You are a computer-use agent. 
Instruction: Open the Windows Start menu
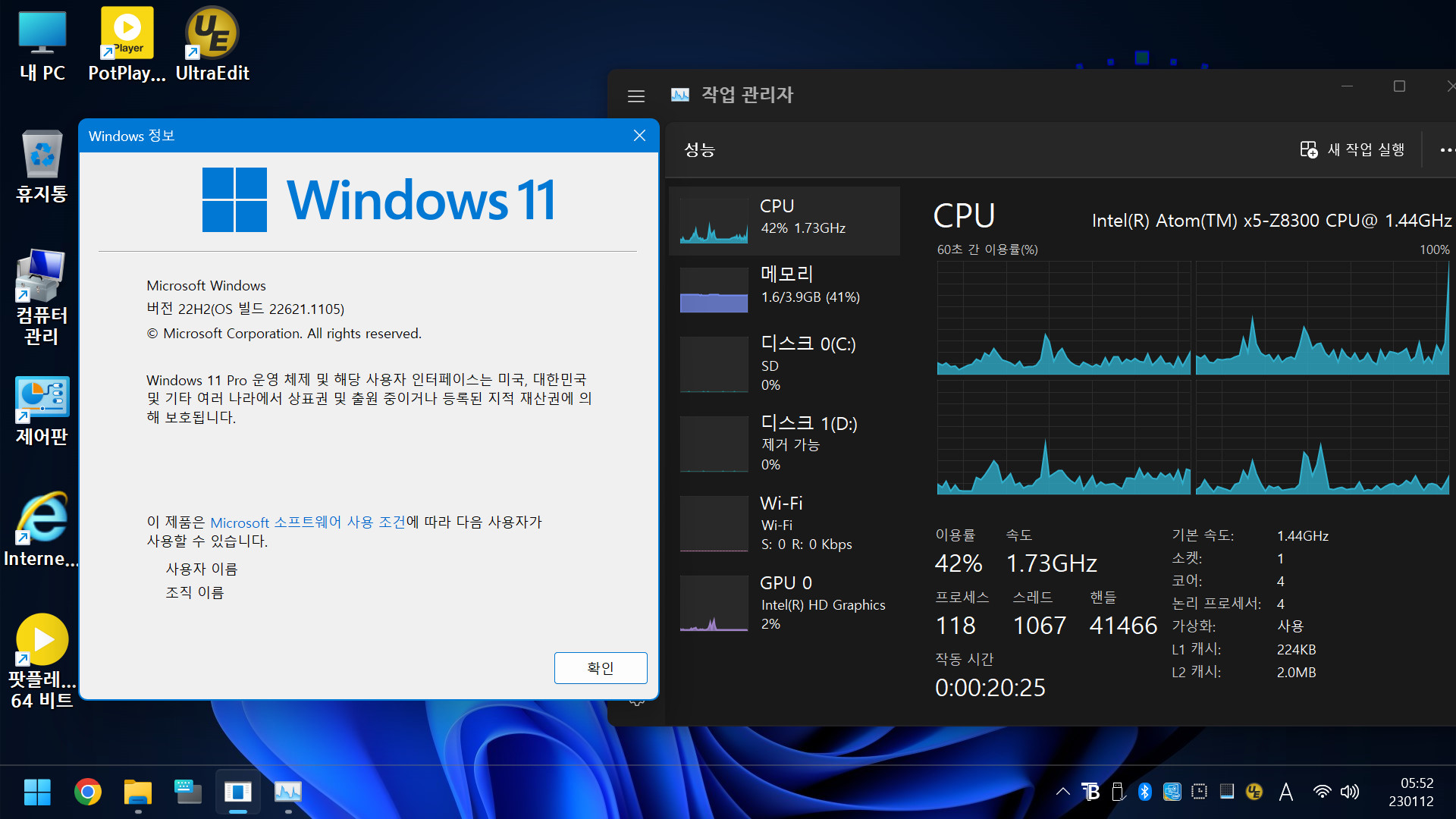[37, 792]
